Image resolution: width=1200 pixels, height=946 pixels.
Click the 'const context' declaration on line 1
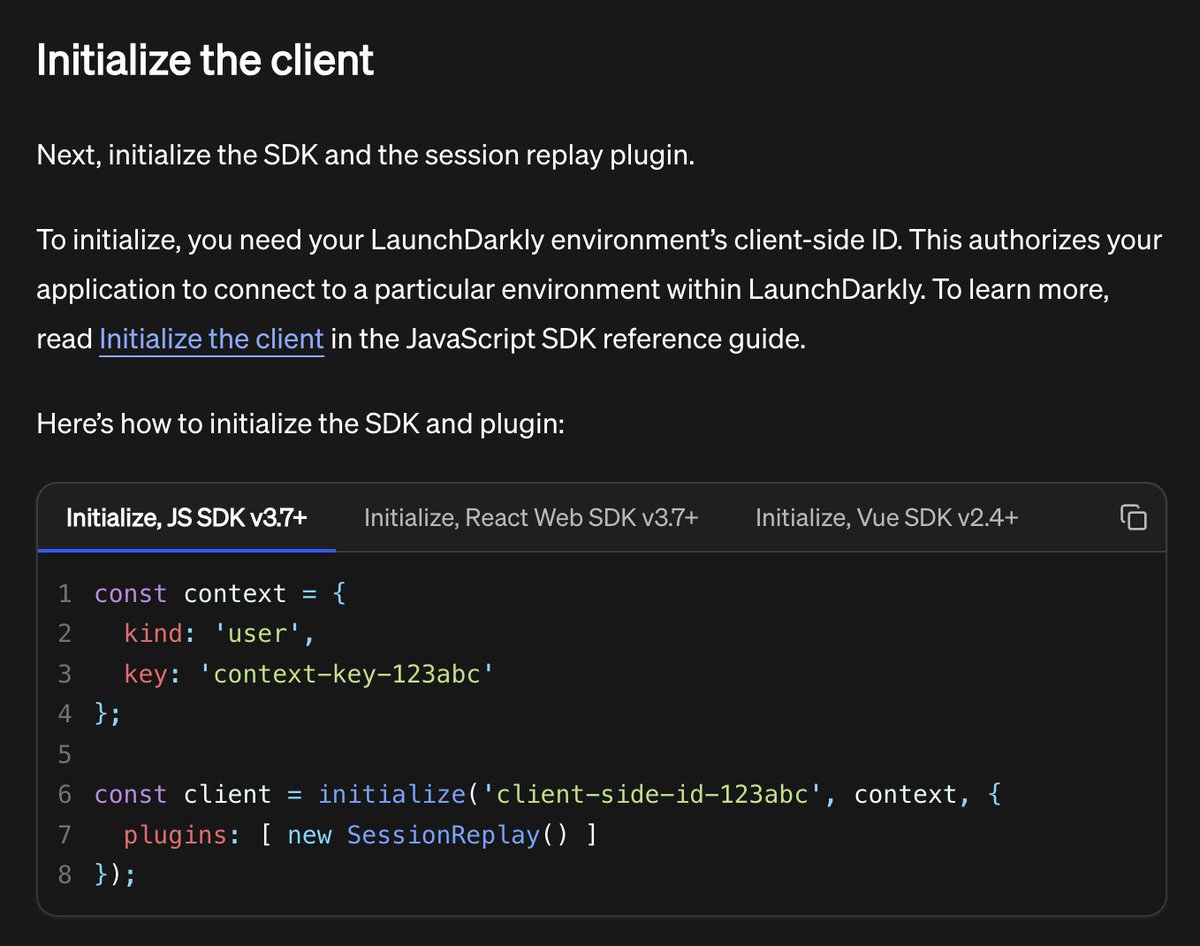[190, 593]
